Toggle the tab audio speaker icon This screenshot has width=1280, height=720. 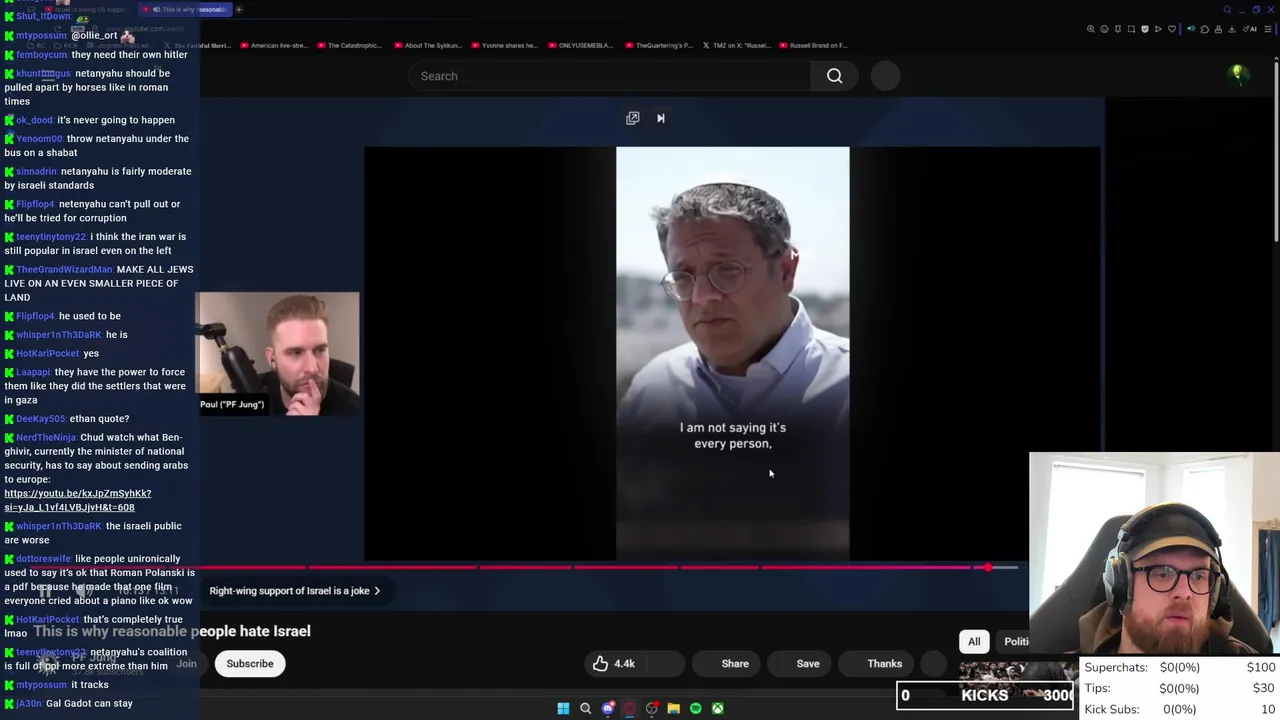click(x=1191, y=29)
